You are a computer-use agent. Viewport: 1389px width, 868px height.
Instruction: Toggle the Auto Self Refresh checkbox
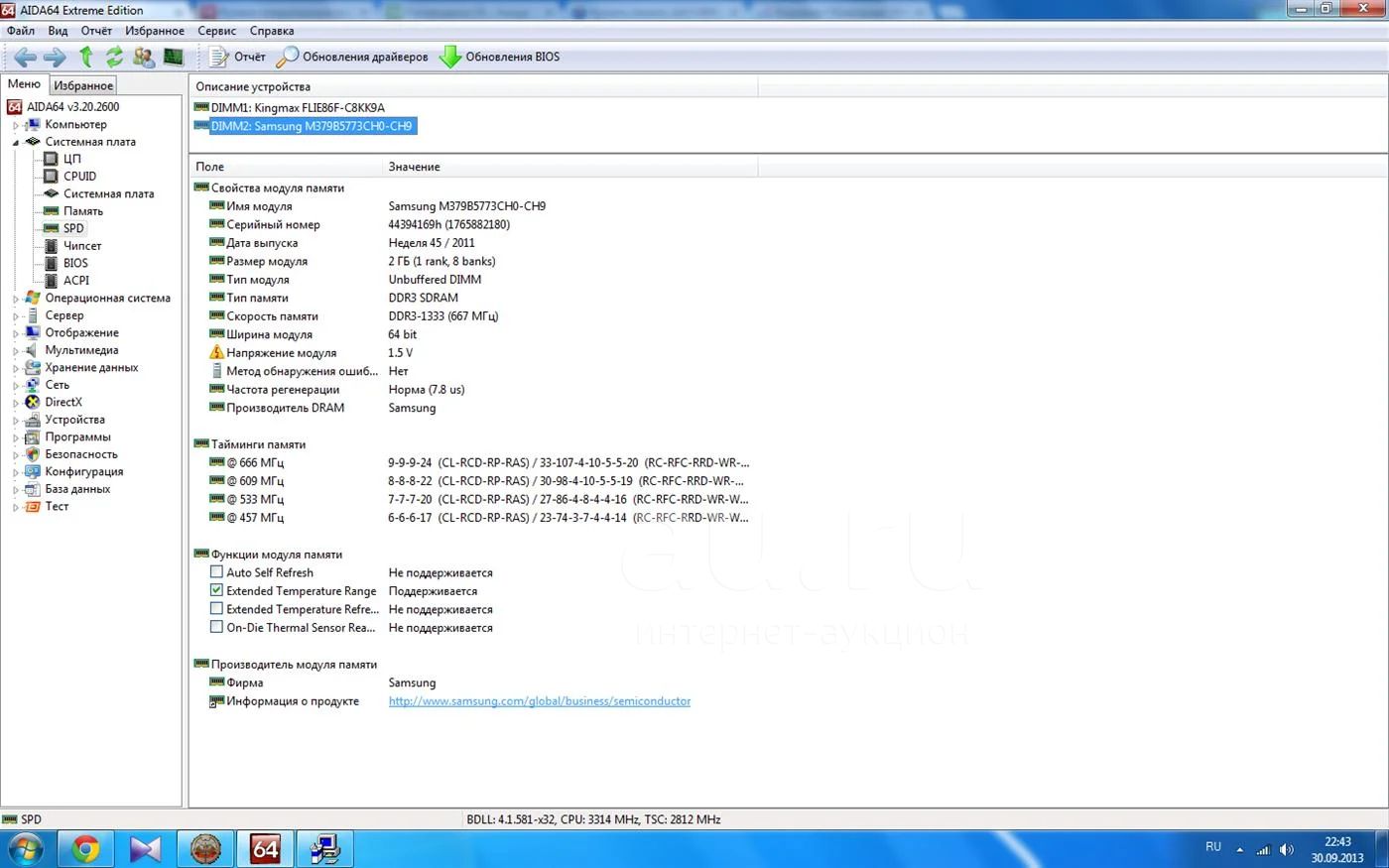tap(216, 572)
